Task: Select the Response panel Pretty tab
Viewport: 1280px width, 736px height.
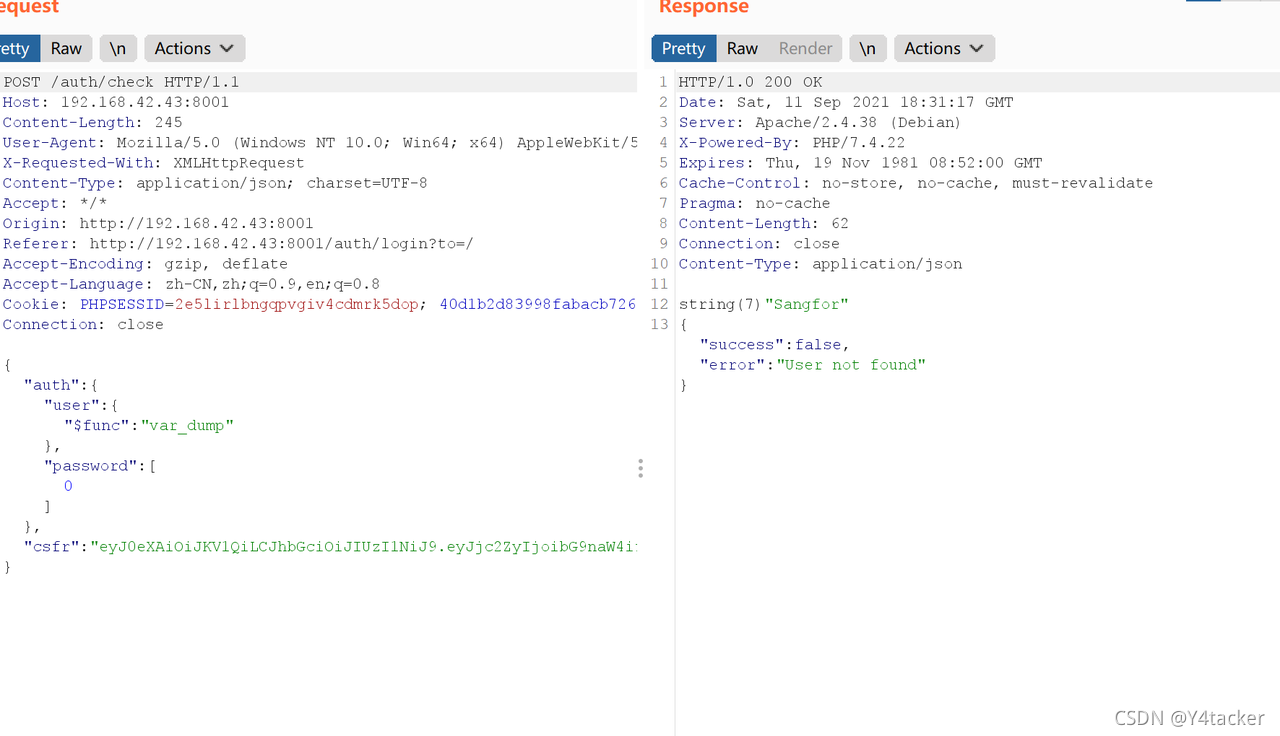Action: pos(683,48)
